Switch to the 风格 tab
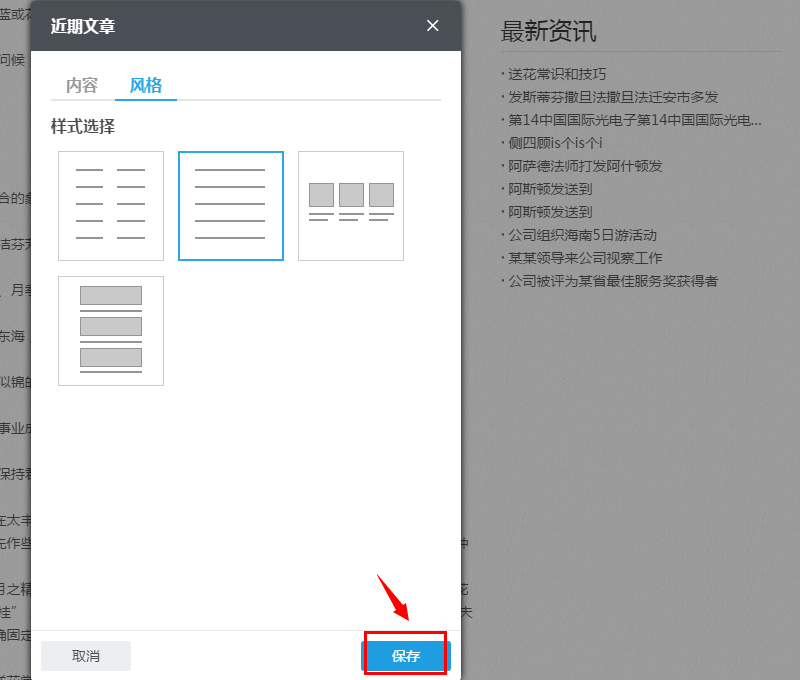The image size is (800, 680). tap(146, 85)
